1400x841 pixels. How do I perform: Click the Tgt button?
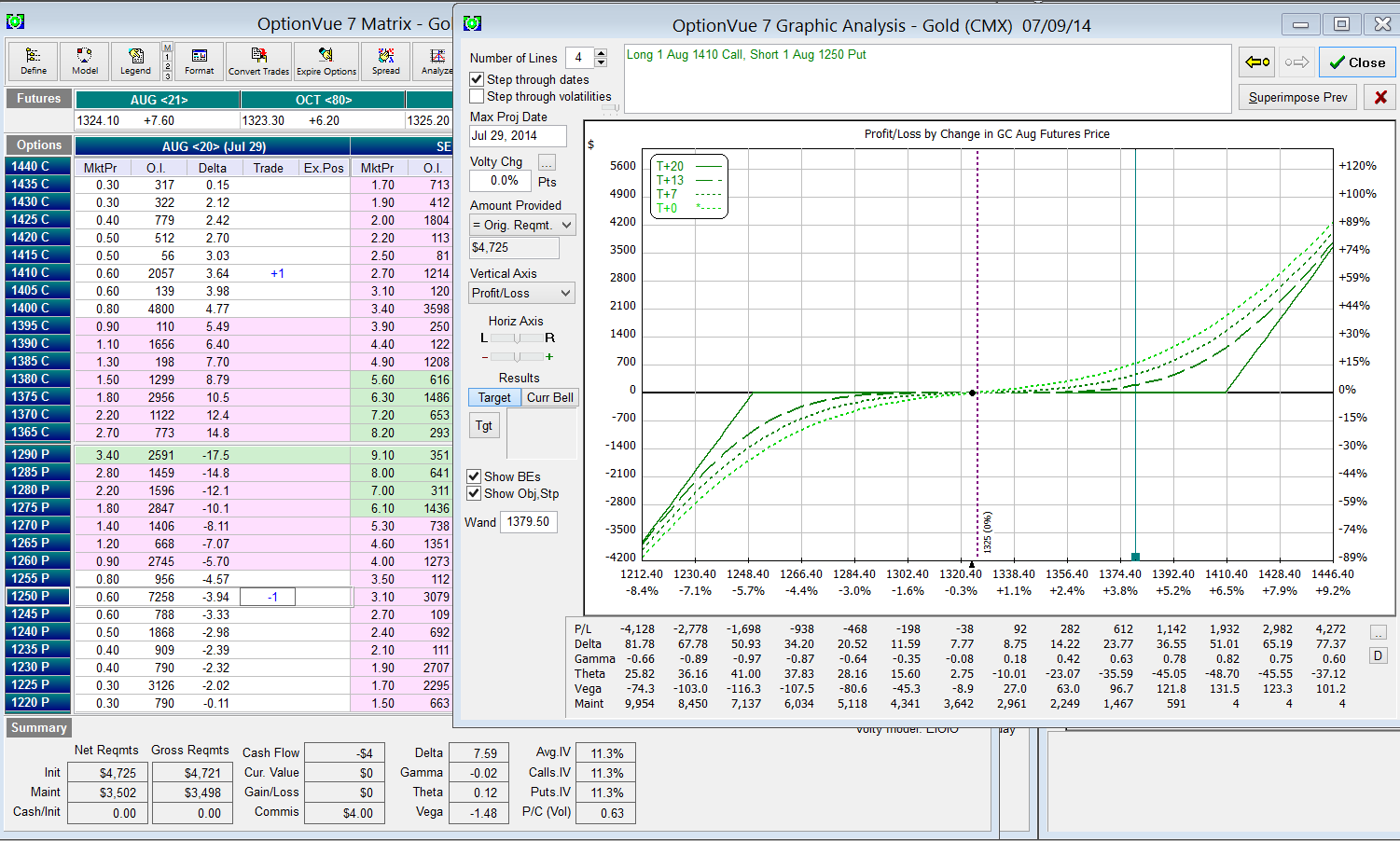tap(484, 425)
